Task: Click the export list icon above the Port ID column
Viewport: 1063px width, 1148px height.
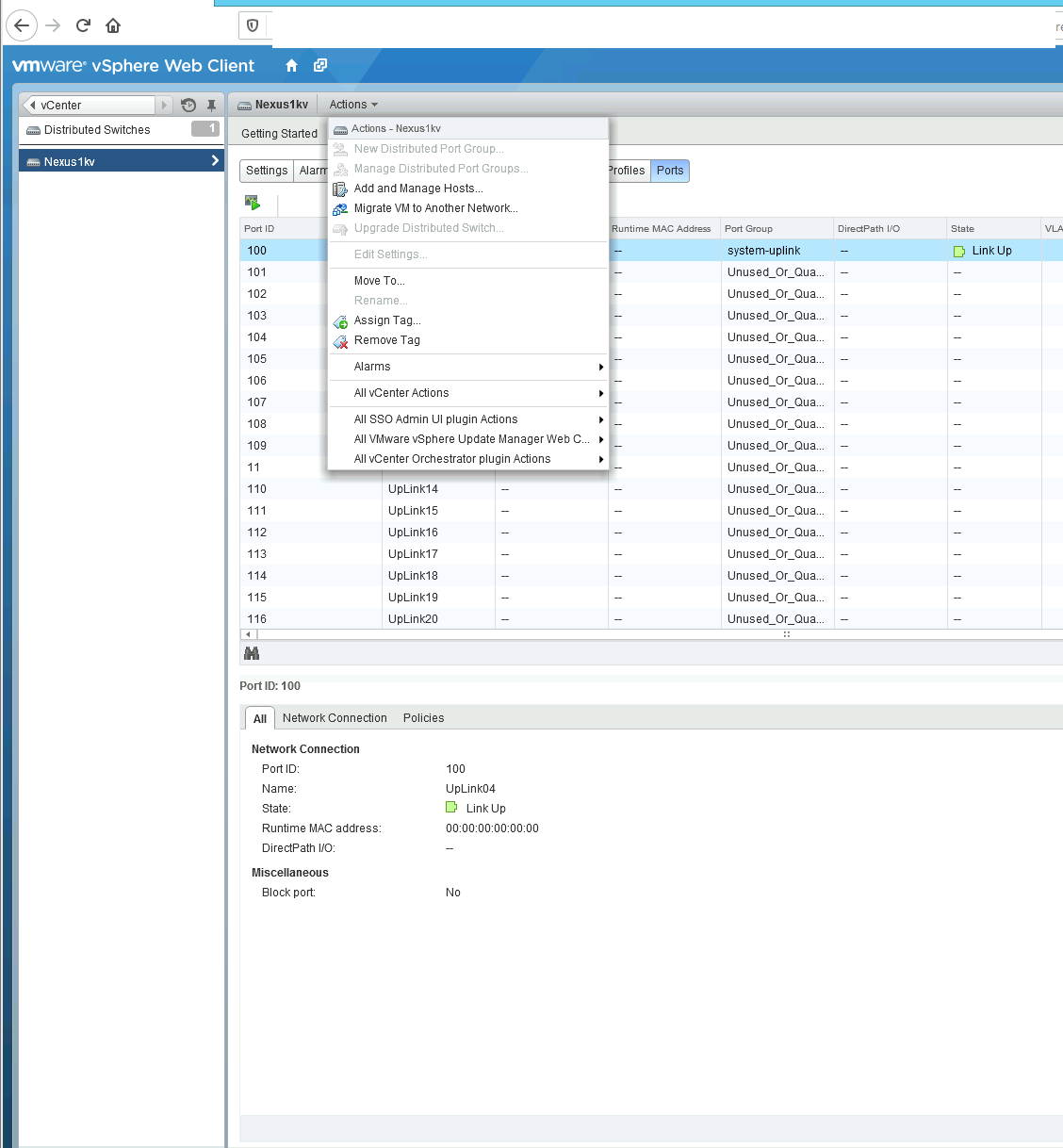Action: coord(252,202)
